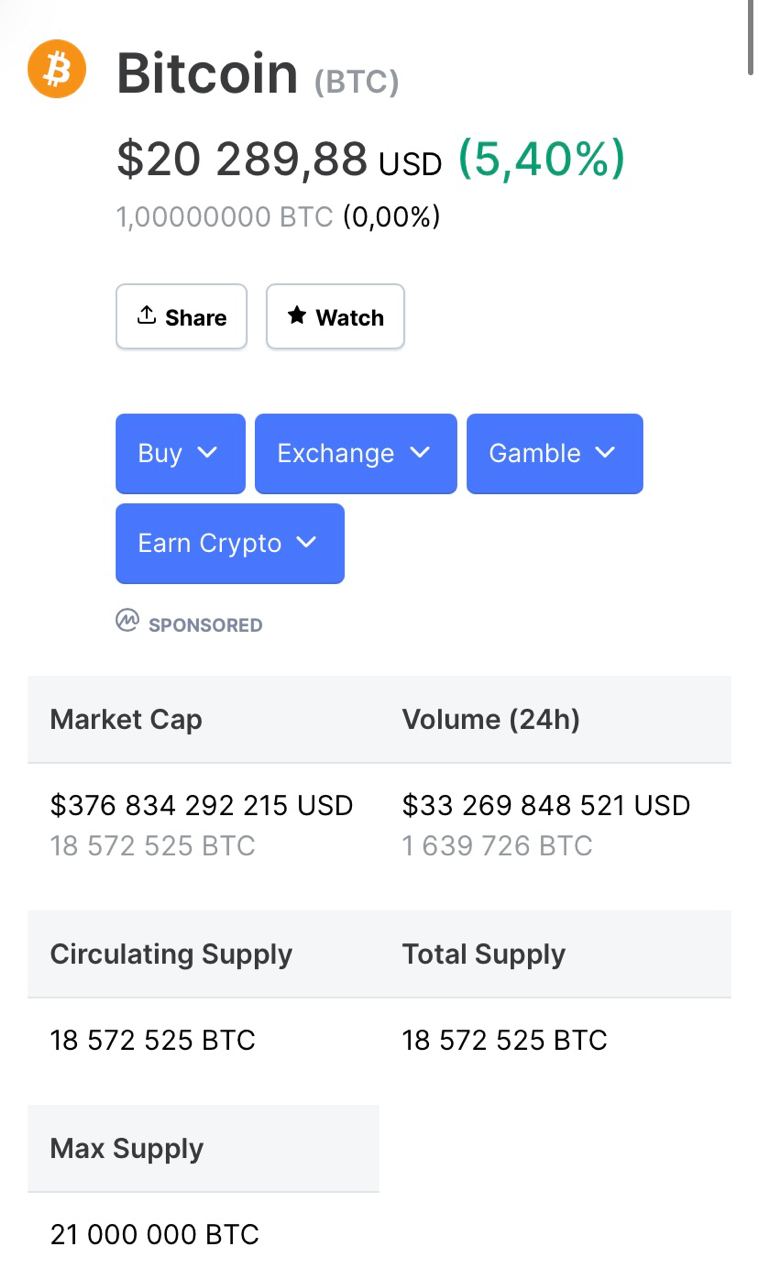Expand the Earn Crypto dropdown
The width and height of the screenshot is (759, 1280).
coord(229,544)
